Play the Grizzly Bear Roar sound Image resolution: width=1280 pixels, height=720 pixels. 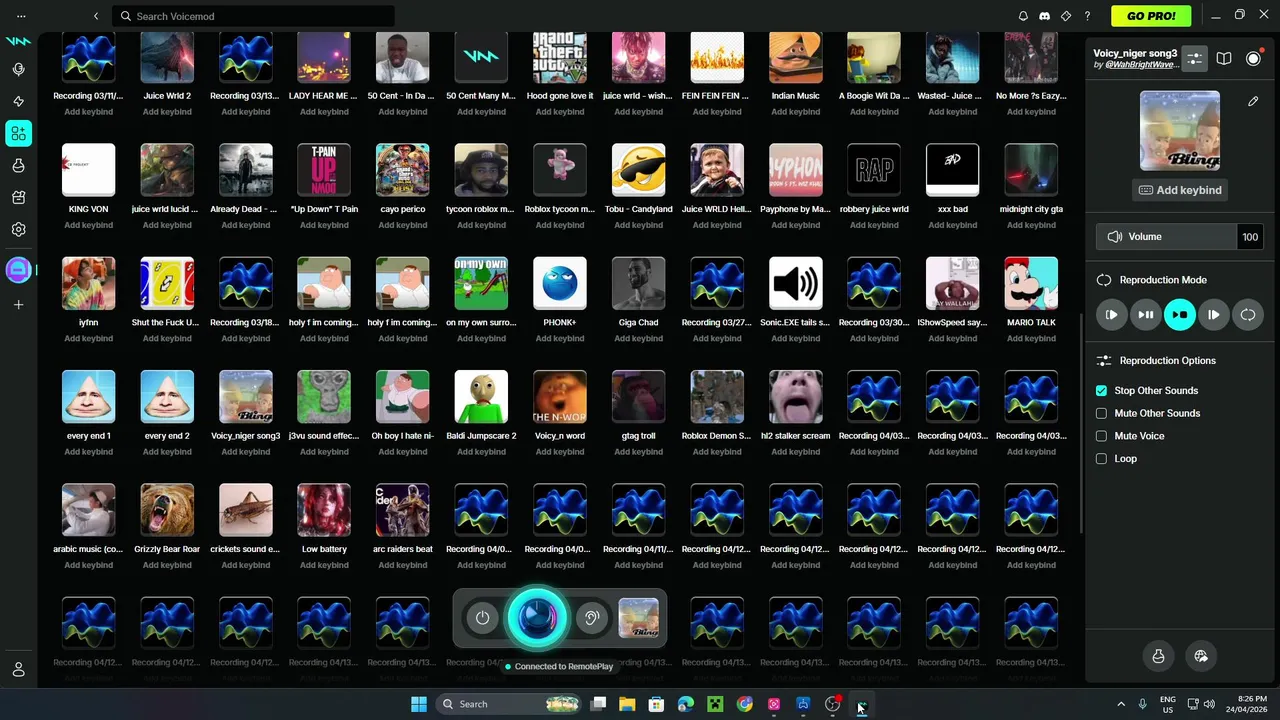pos(167,510)
